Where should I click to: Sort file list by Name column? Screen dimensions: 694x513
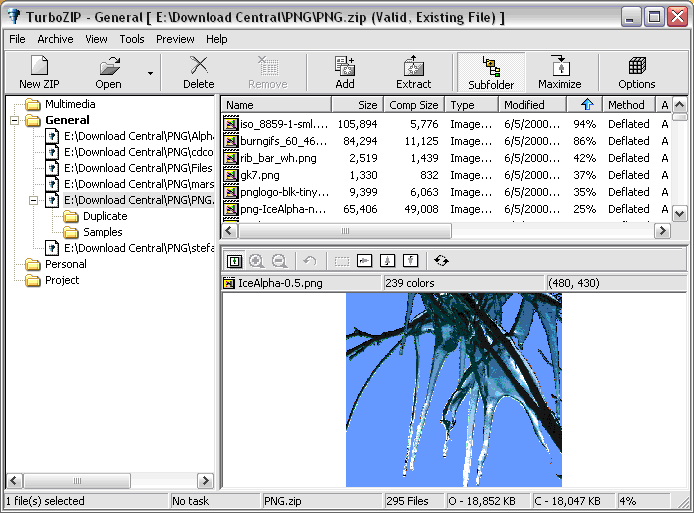click(276, 105)
